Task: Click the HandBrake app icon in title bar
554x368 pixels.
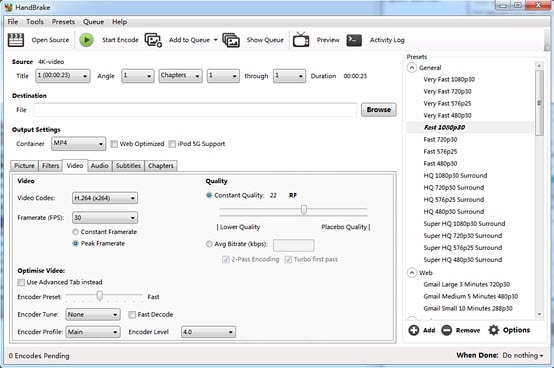Action: (8, 7)
